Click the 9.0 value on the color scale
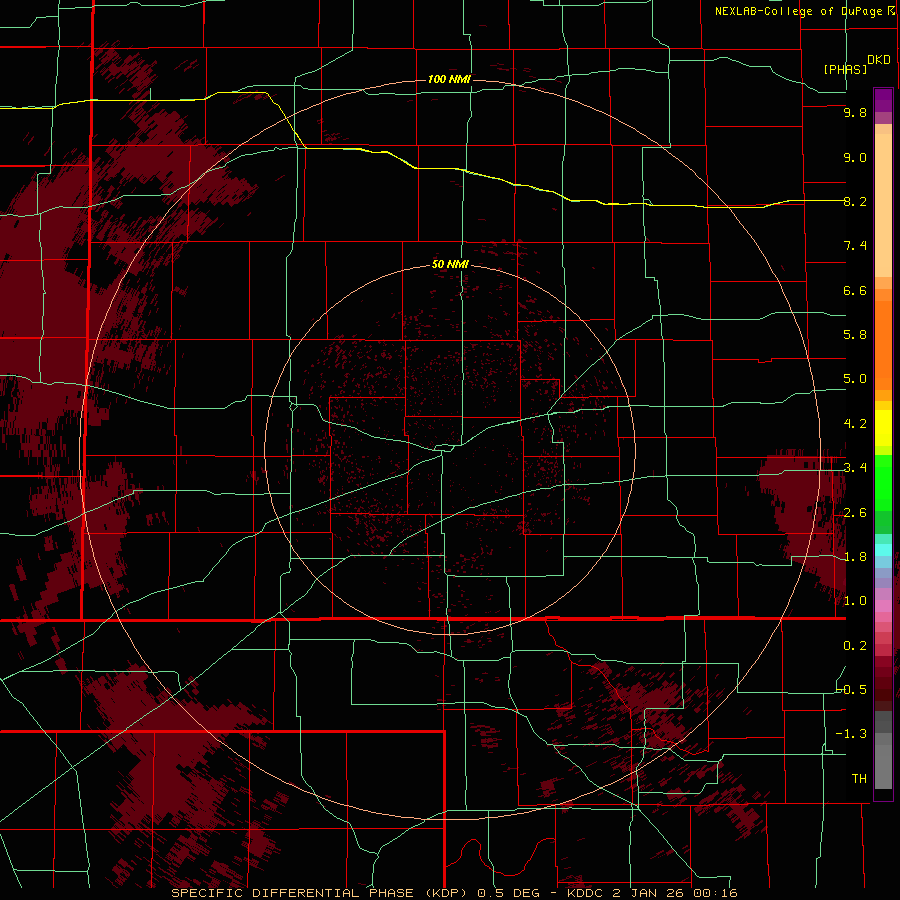Screen dimensions: 900x900 pos(855,157)
